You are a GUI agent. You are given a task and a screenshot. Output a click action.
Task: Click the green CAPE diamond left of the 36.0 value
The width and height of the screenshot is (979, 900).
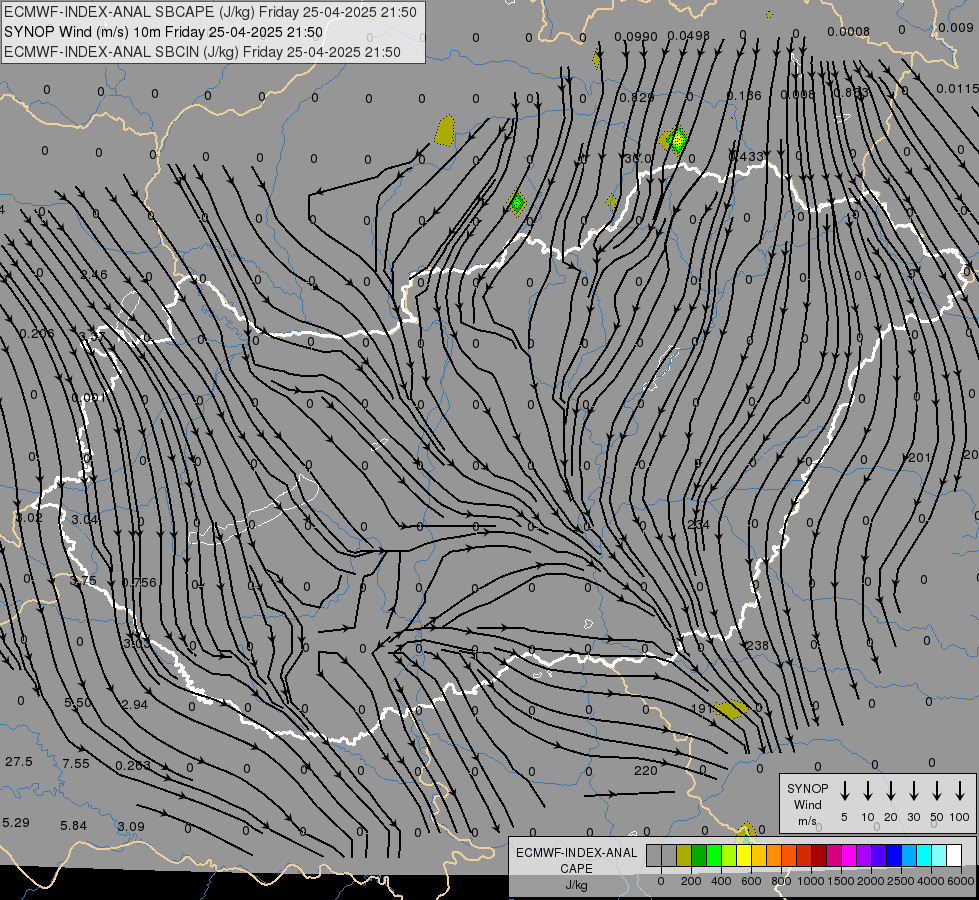pos(517,202)
